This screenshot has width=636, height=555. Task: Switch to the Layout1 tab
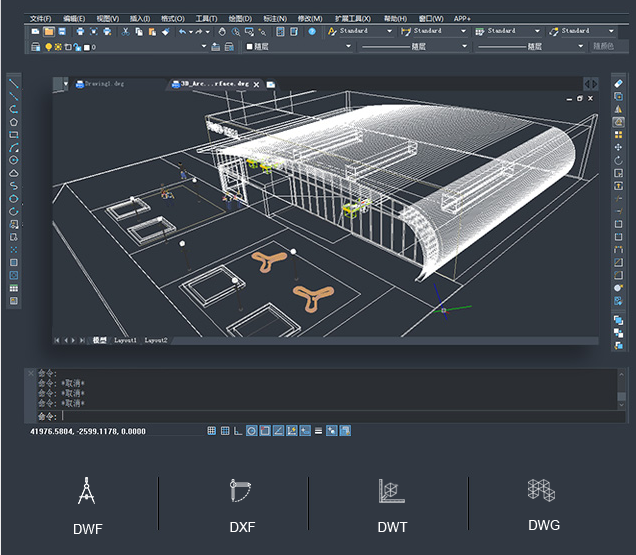[125, 340]
